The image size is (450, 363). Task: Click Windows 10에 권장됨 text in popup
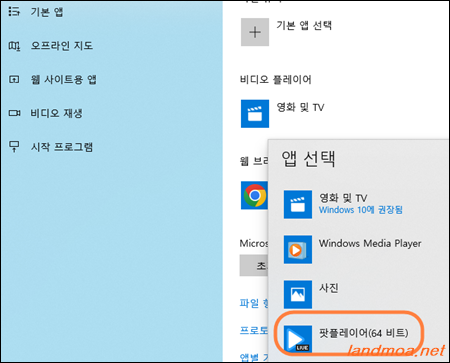(361, 210)
